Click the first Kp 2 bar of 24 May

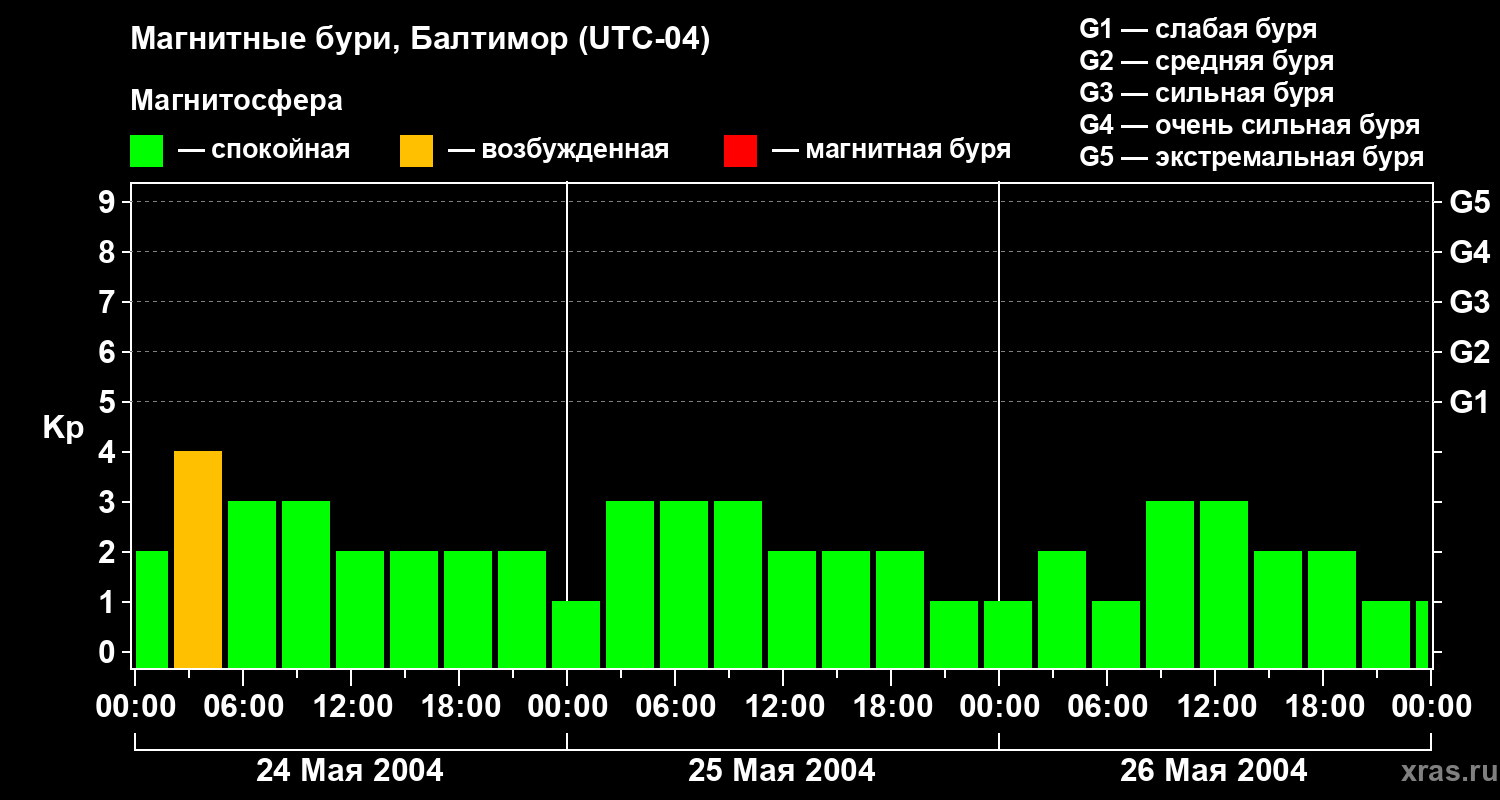tap(152, 610)
